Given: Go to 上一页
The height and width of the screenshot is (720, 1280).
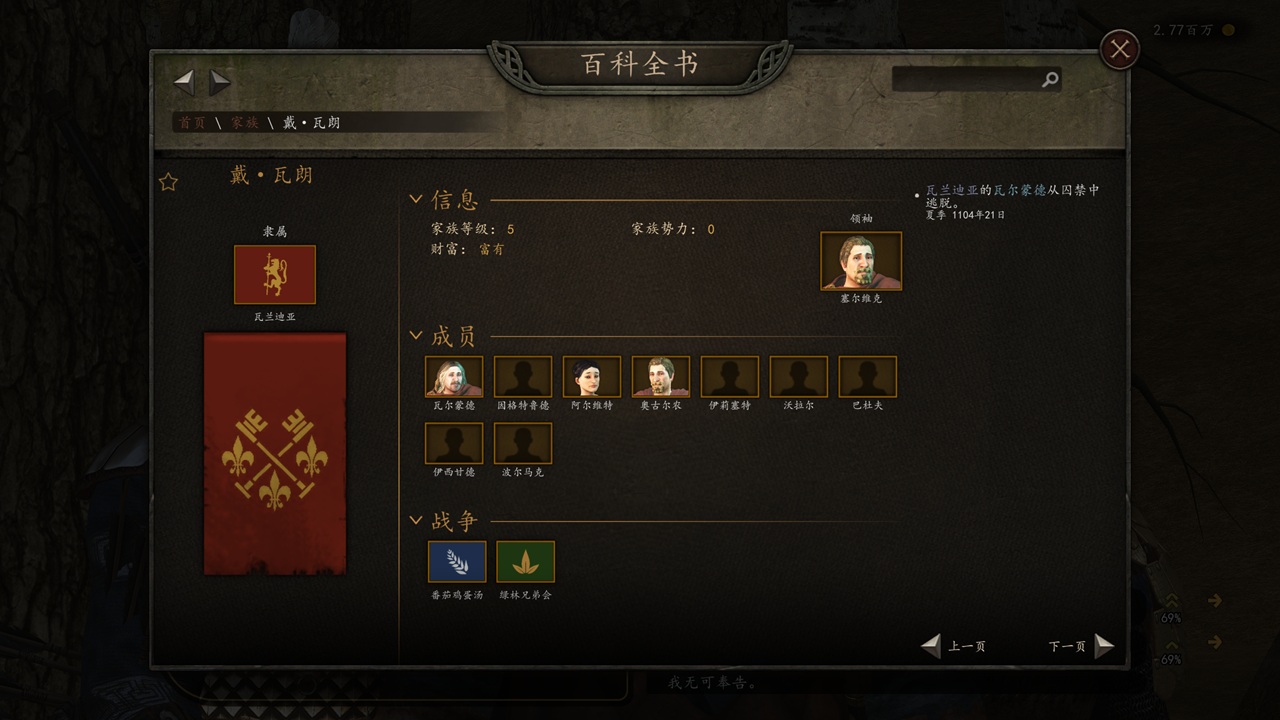Looking at the screenshot, I should point(954,646).
